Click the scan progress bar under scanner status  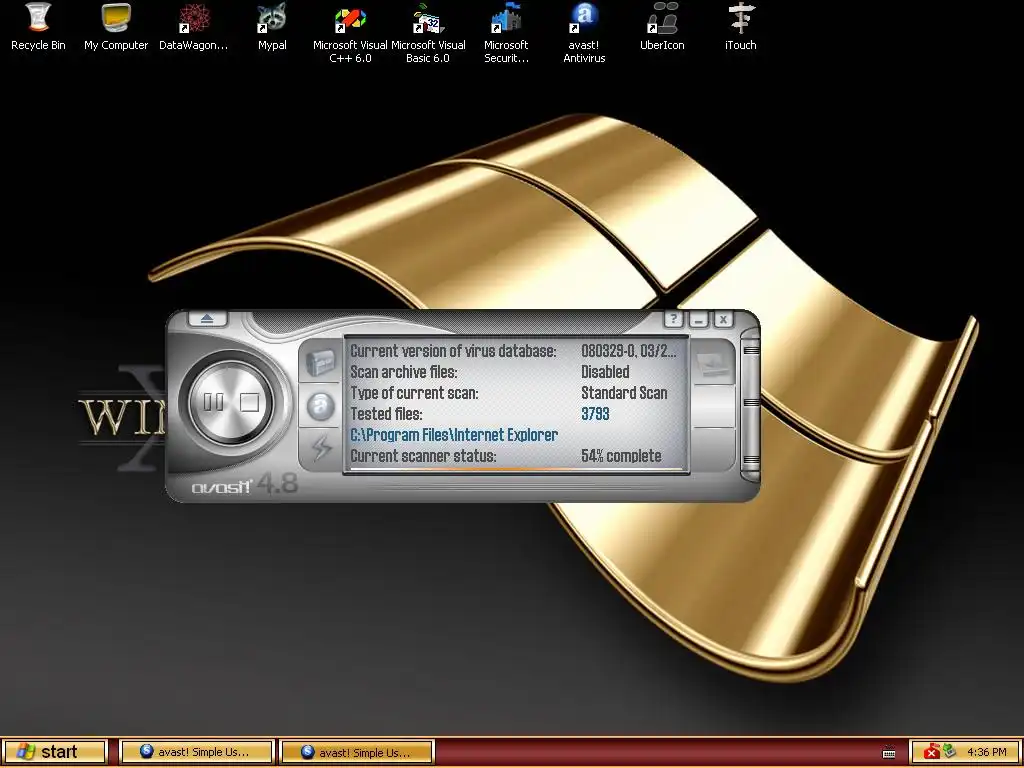(x=516, y=469)
